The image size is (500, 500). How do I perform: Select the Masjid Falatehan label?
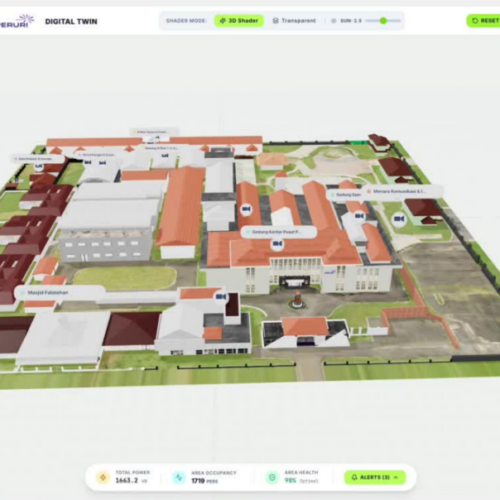60,293
